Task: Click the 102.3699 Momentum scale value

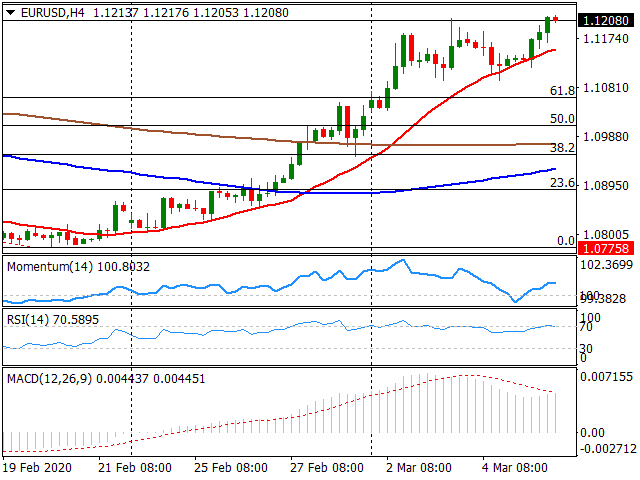Action: point(607,264)
